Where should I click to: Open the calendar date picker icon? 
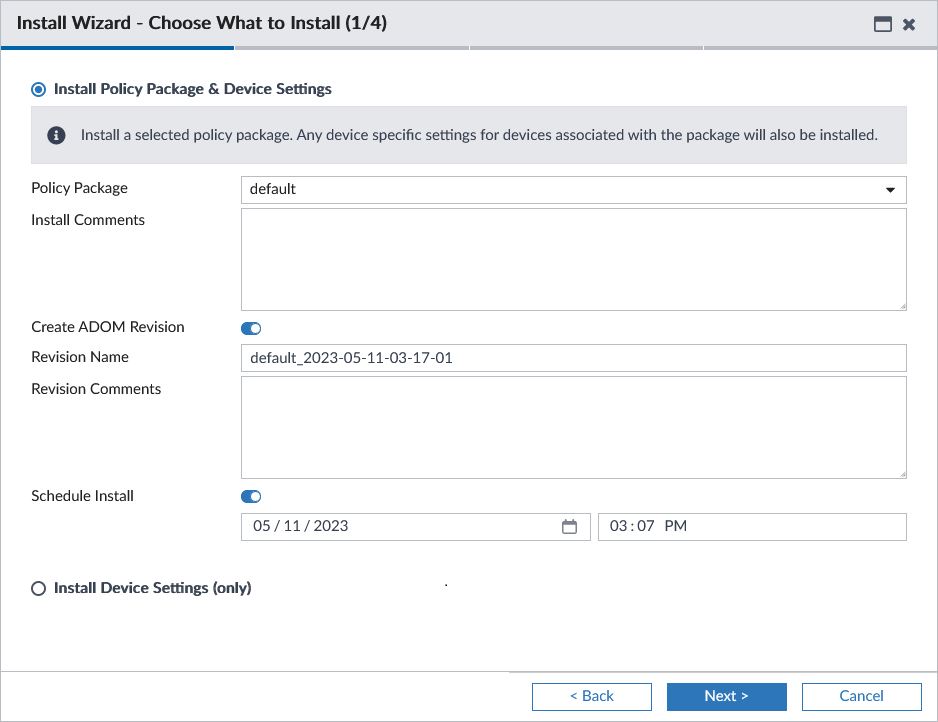570,526
